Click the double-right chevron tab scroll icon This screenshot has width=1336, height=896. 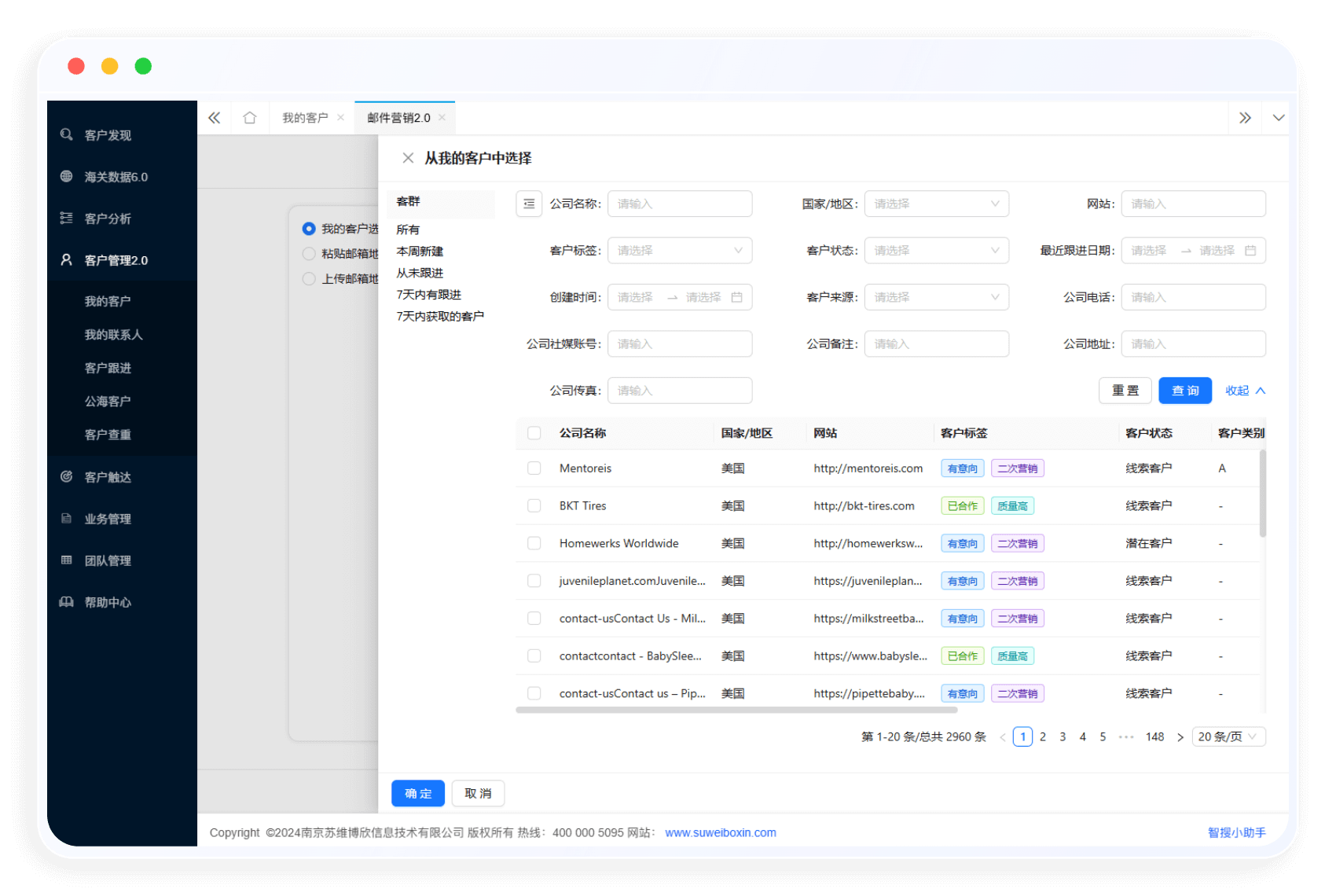click(x=1245, y=118)
